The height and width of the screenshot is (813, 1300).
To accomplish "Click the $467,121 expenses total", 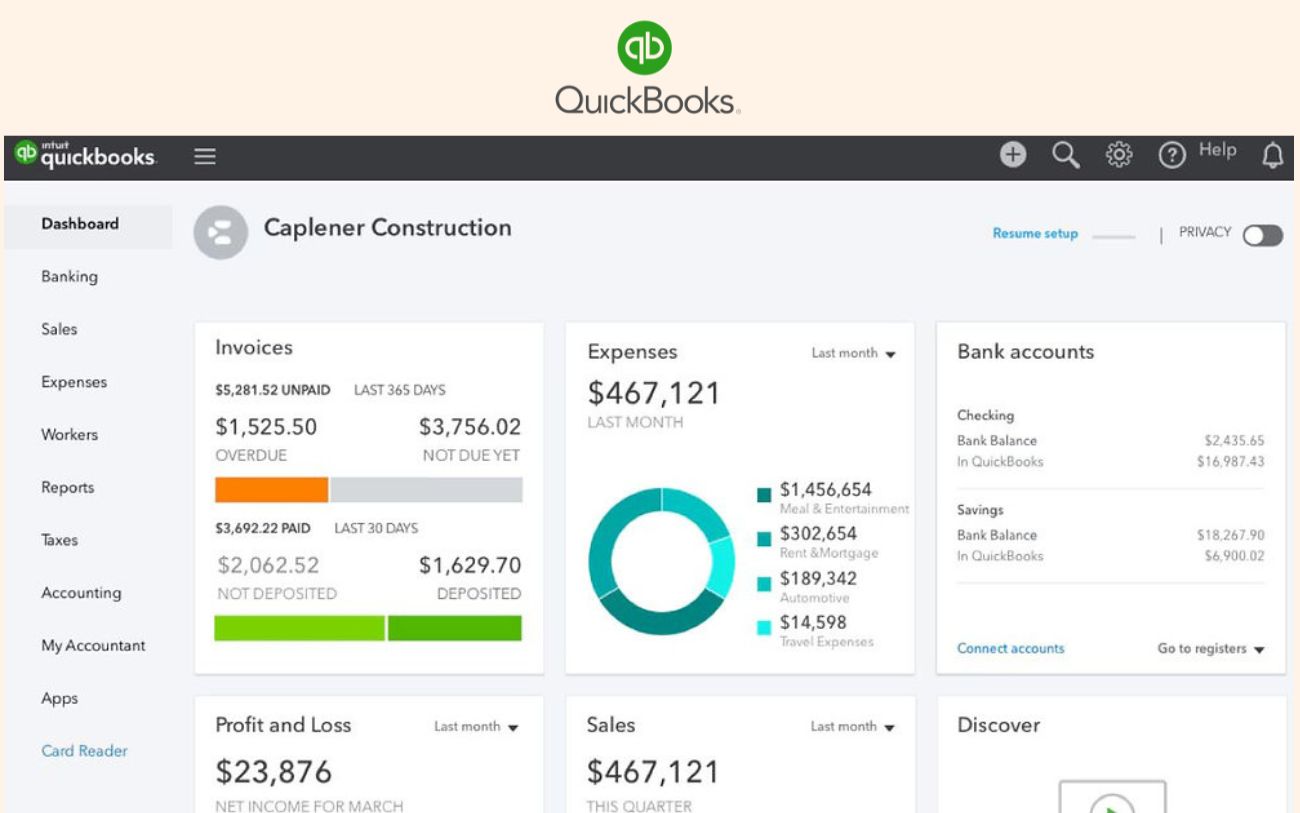I will (x=654, y=393).
